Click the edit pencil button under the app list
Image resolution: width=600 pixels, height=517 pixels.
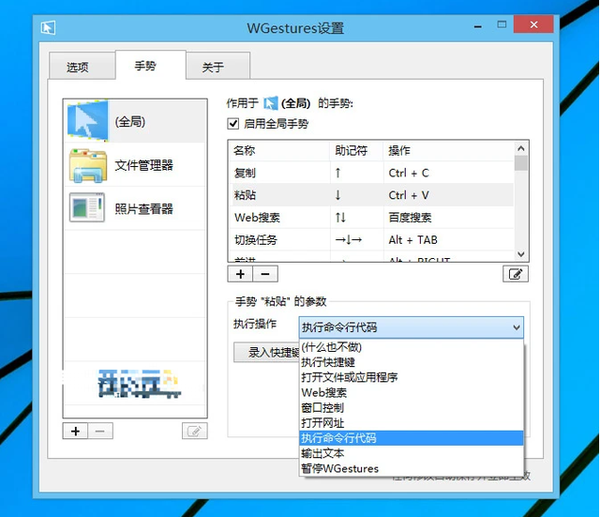tap(195, 431)
